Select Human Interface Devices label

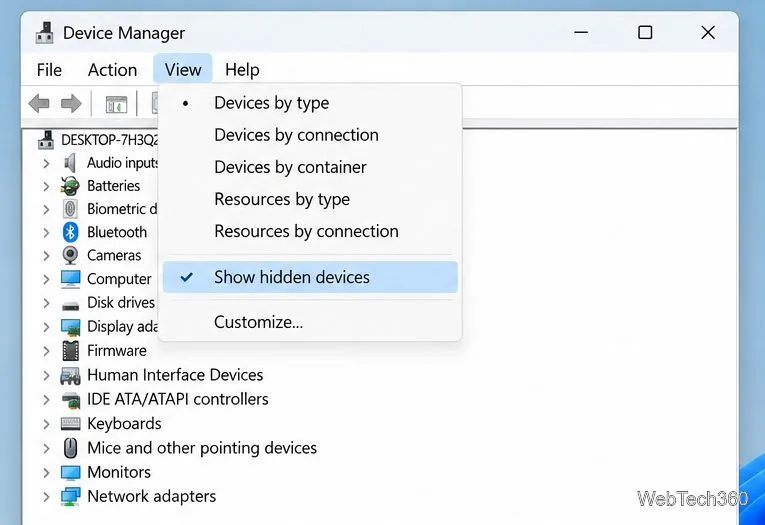tap(175, 375)
